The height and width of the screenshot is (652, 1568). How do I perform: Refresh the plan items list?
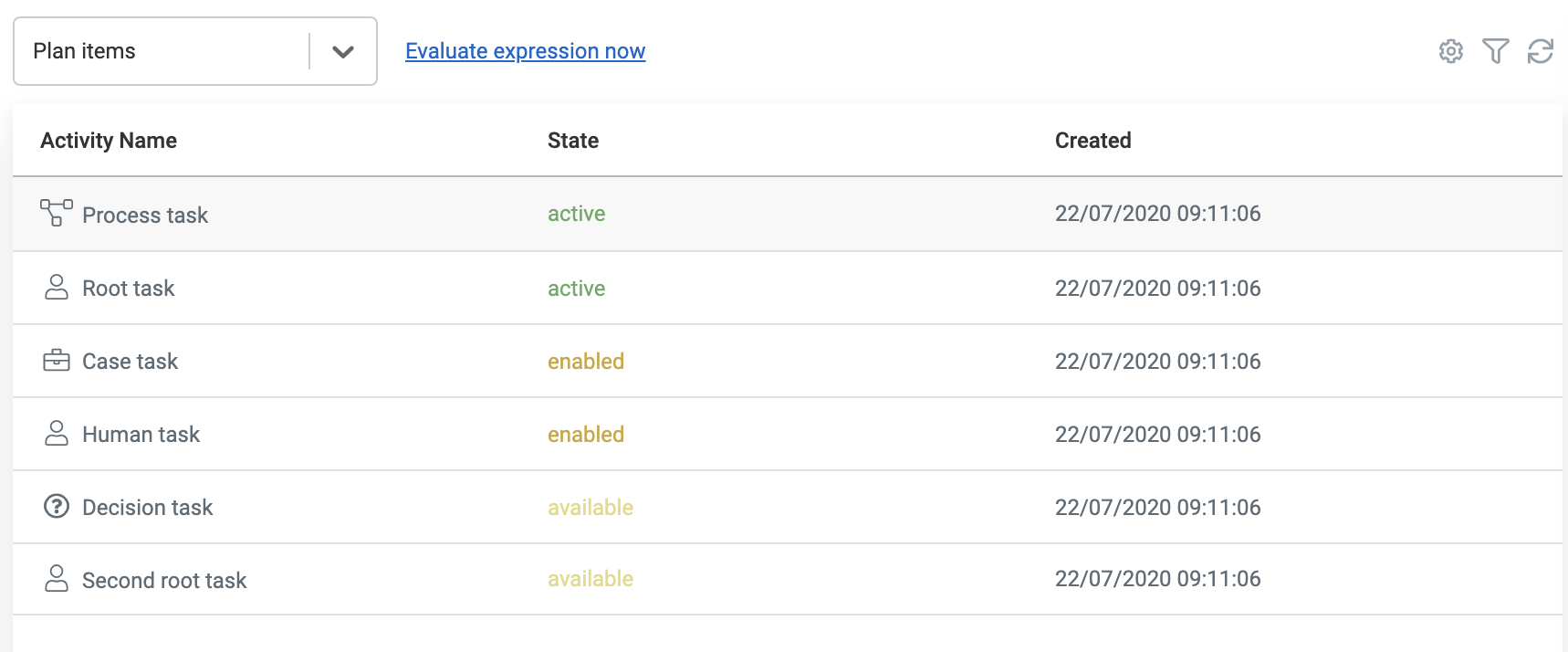[1540, 51]
